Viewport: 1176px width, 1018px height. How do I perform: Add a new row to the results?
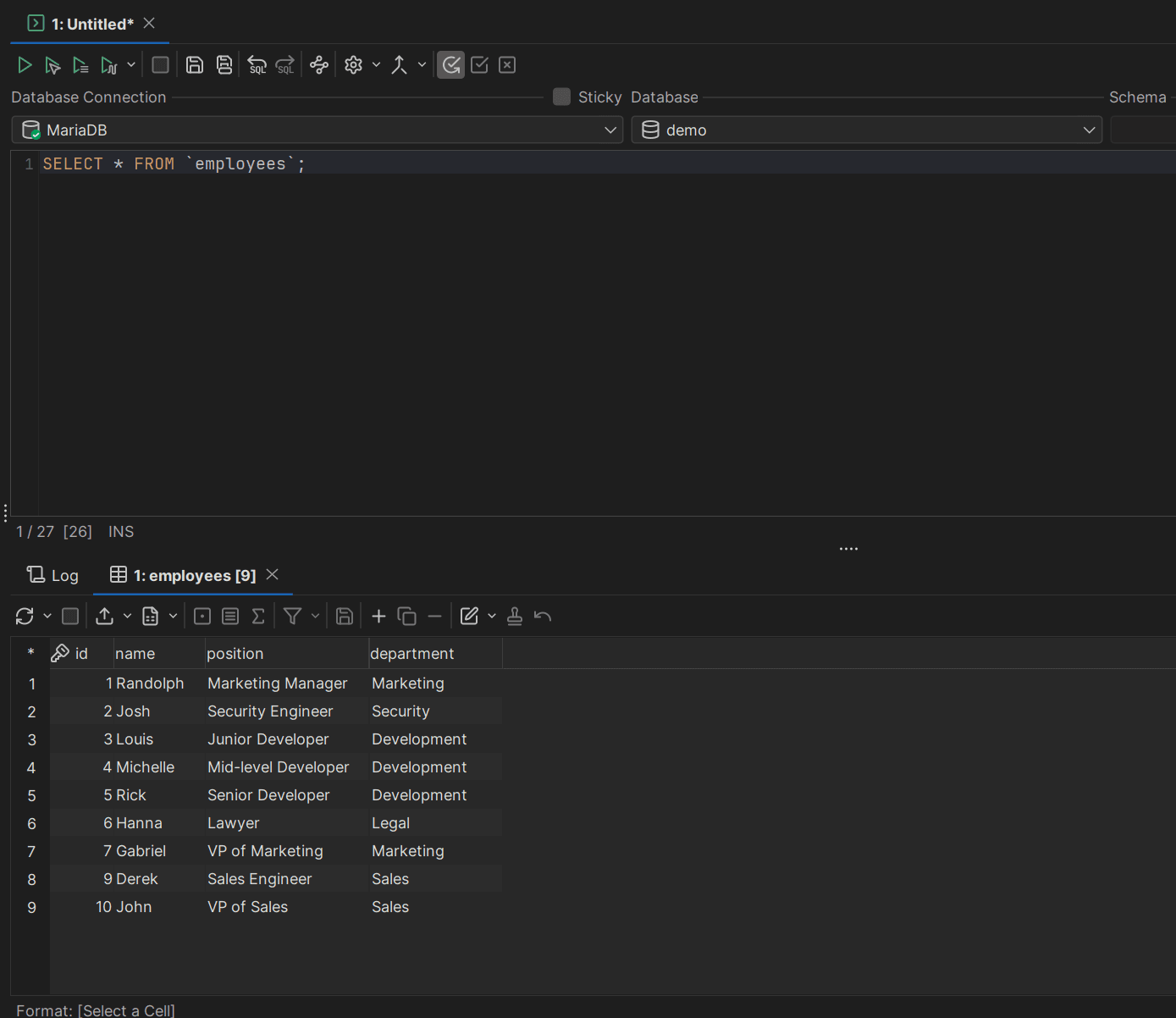[x=378, y=616]
